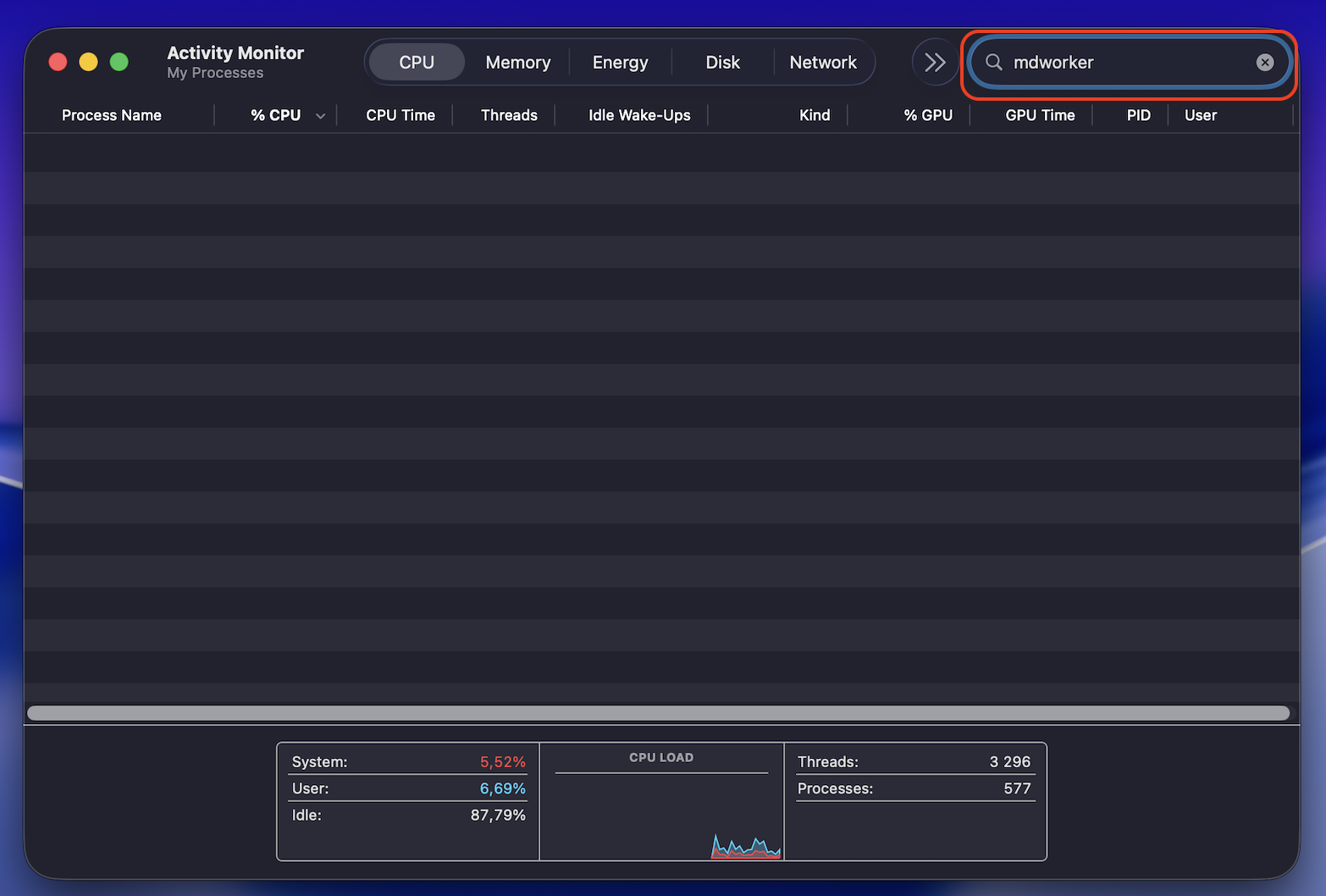
Task: Select the Disk tab
Action: (x=722, y=62)
